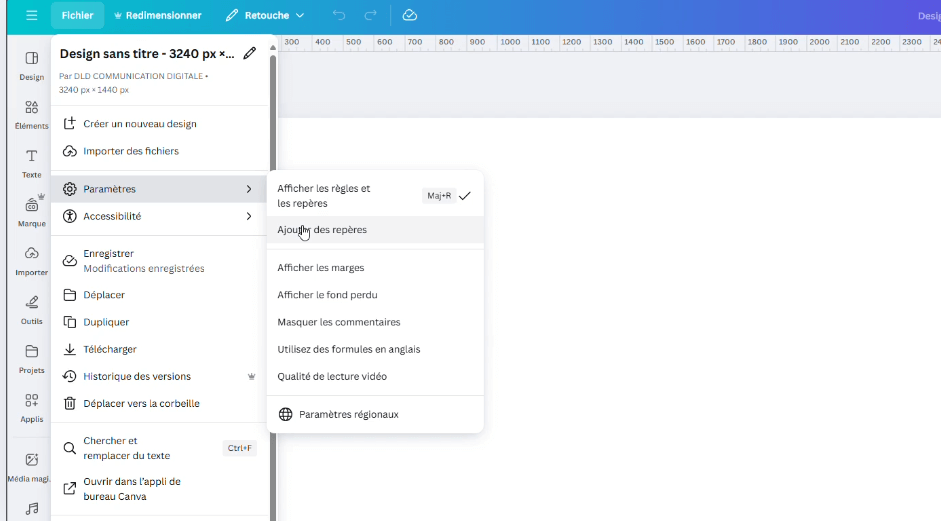941x521 pixels.
Task: Toggle Afficher les marges option
Action: coord(320,268)
